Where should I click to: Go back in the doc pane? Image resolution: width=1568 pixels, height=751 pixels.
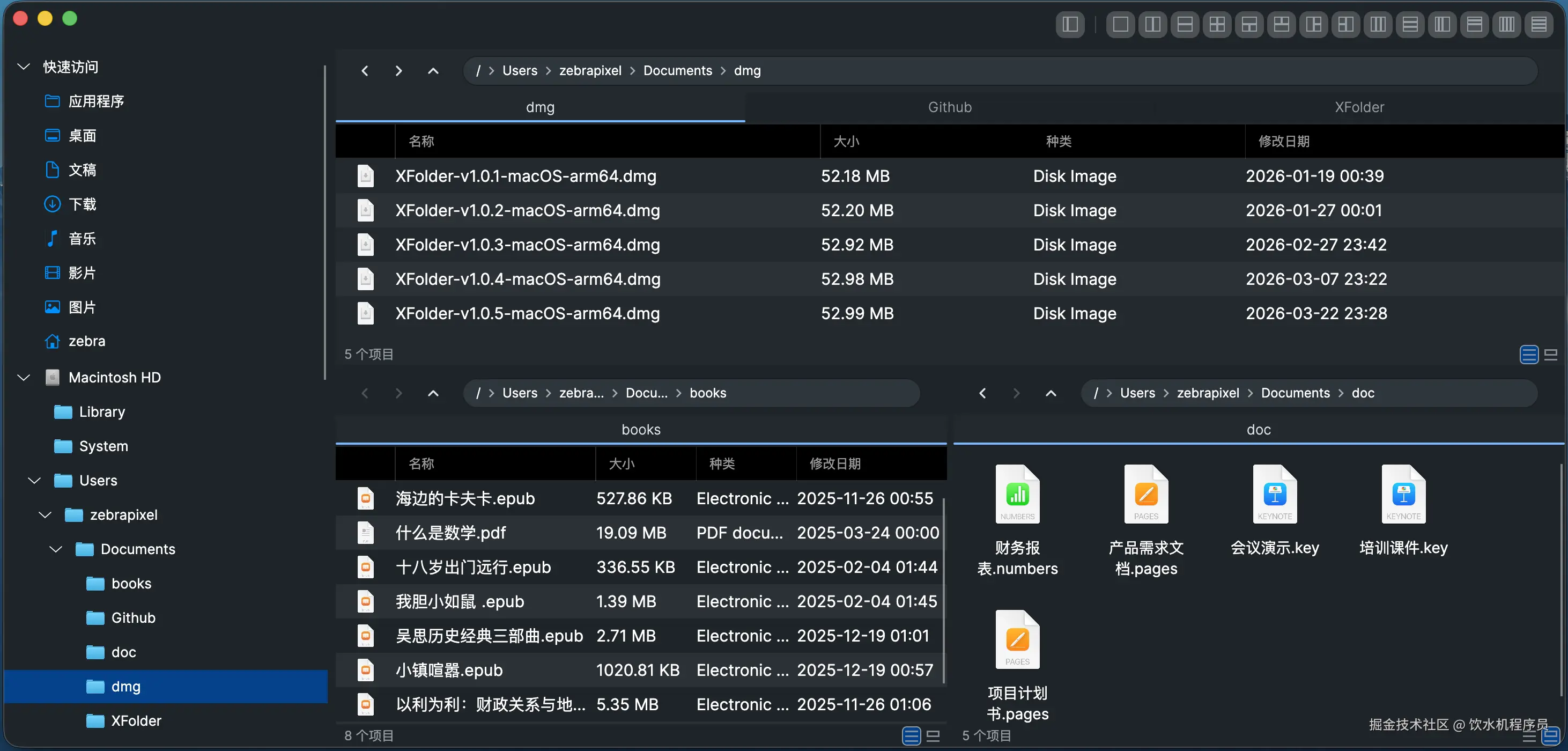982,393
